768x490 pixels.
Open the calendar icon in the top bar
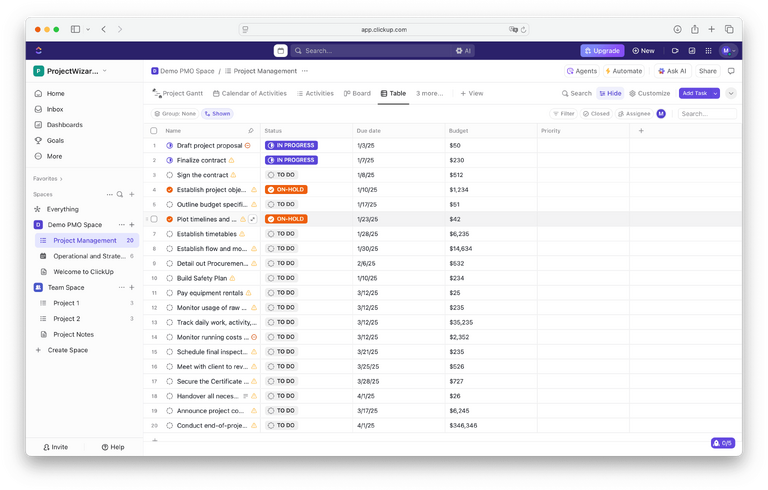280,50
